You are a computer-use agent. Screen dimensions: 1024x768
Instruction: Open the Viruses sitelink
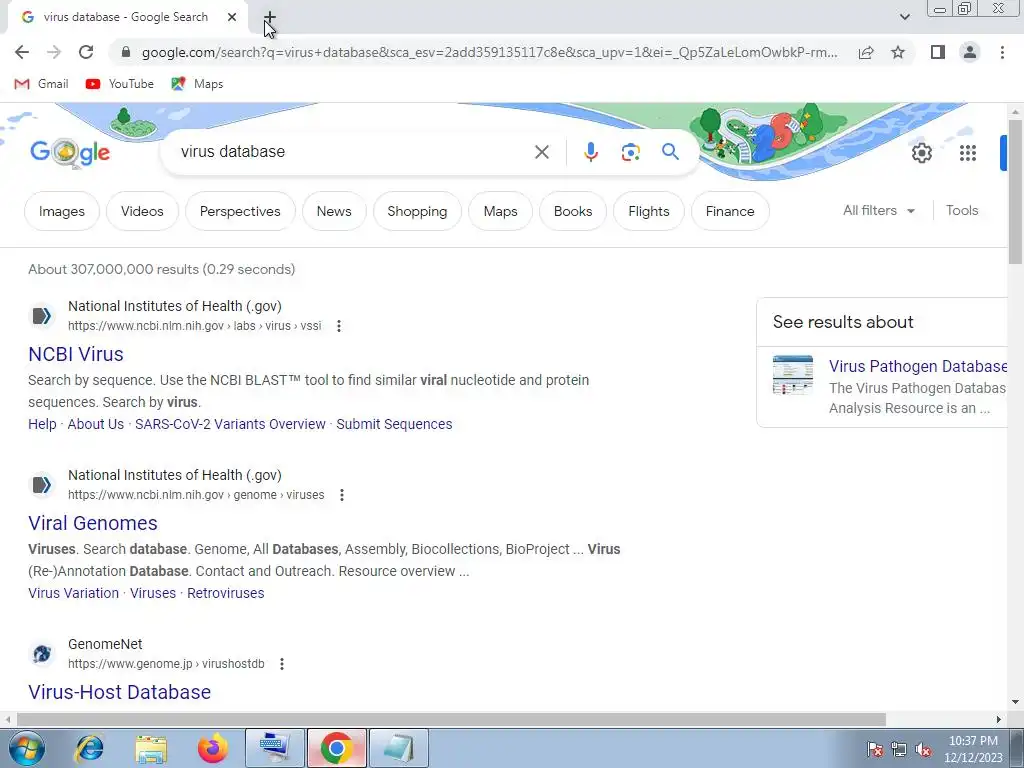coord(153,593)
